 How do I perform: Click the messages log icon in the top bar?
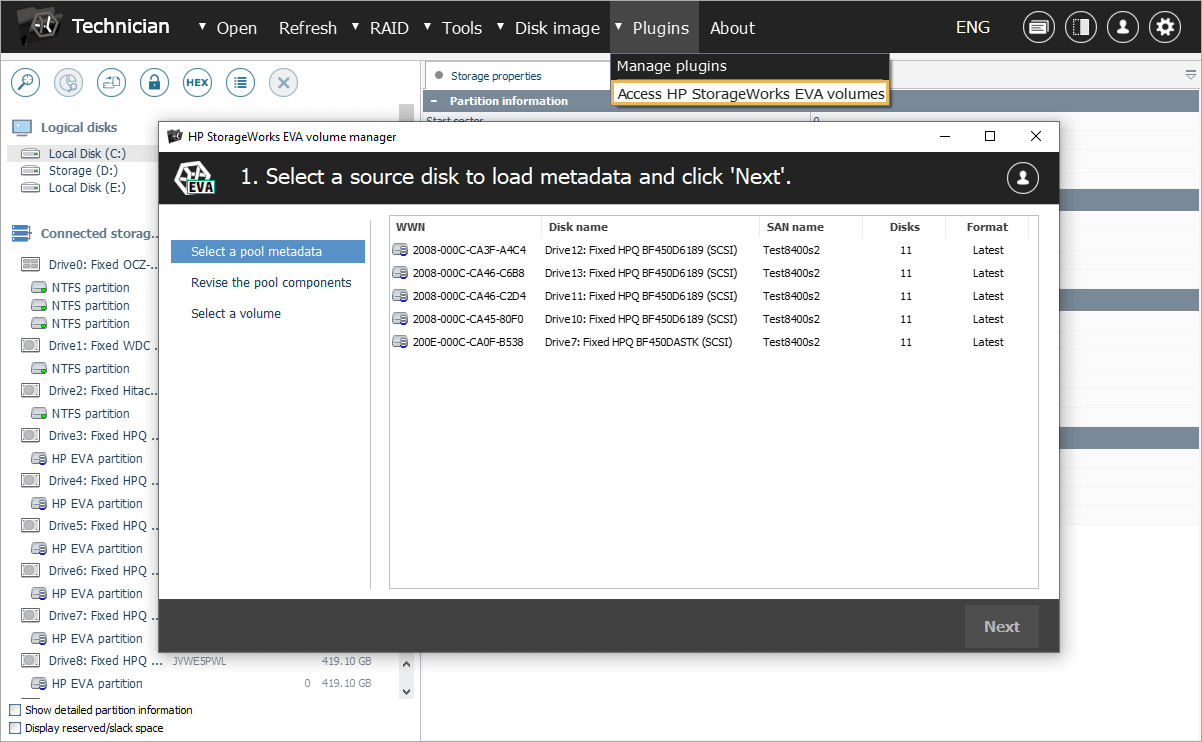pyautogui.click(x=1039, y=28)
